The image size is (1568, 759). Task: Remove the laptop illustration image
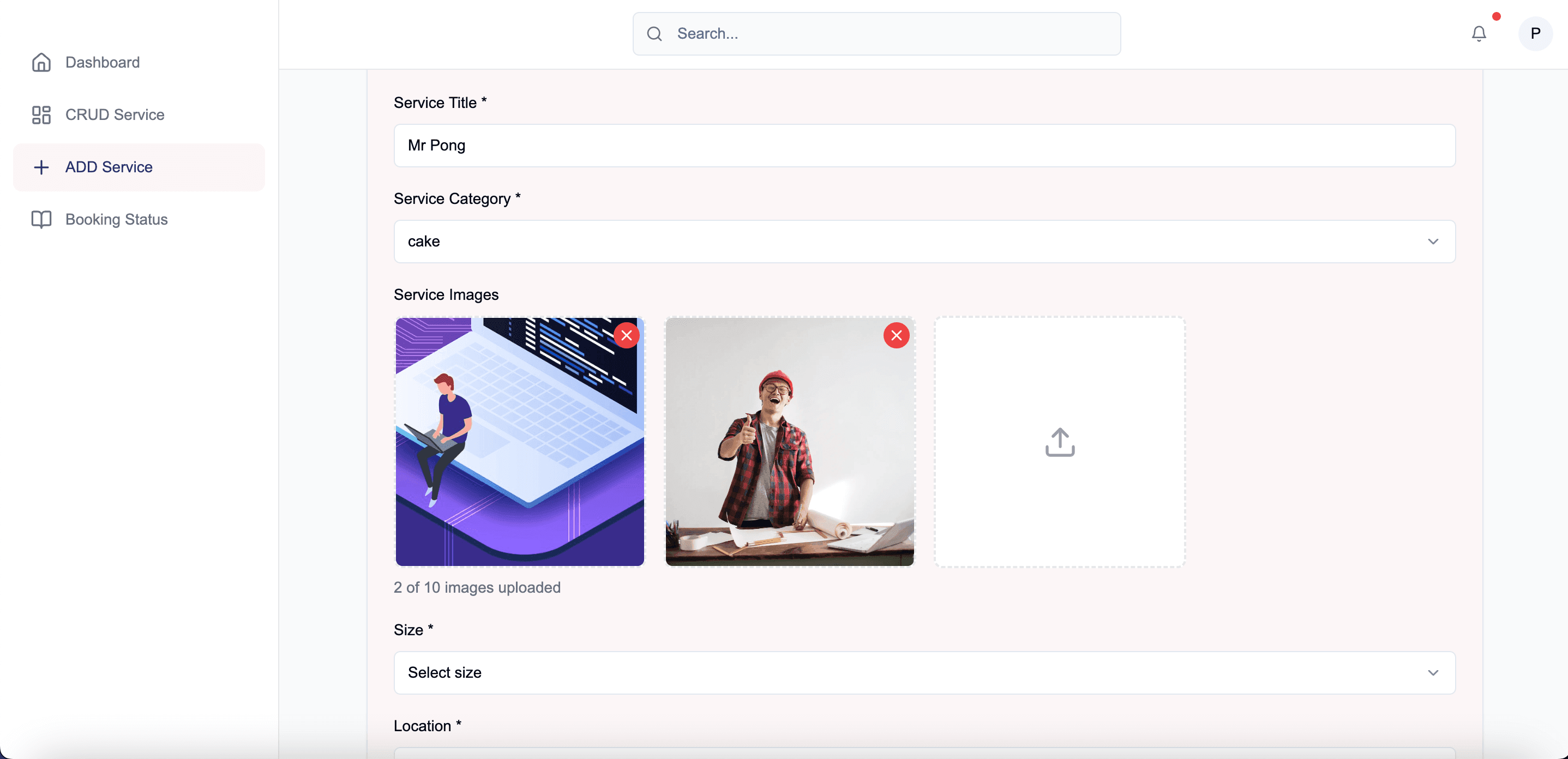[626, 335]
